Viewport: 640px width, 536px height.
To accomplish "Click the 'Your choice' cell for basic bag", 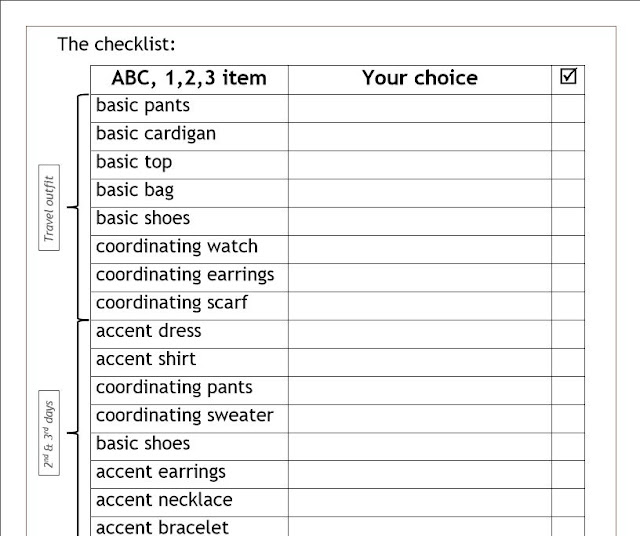I will (419, 190).
